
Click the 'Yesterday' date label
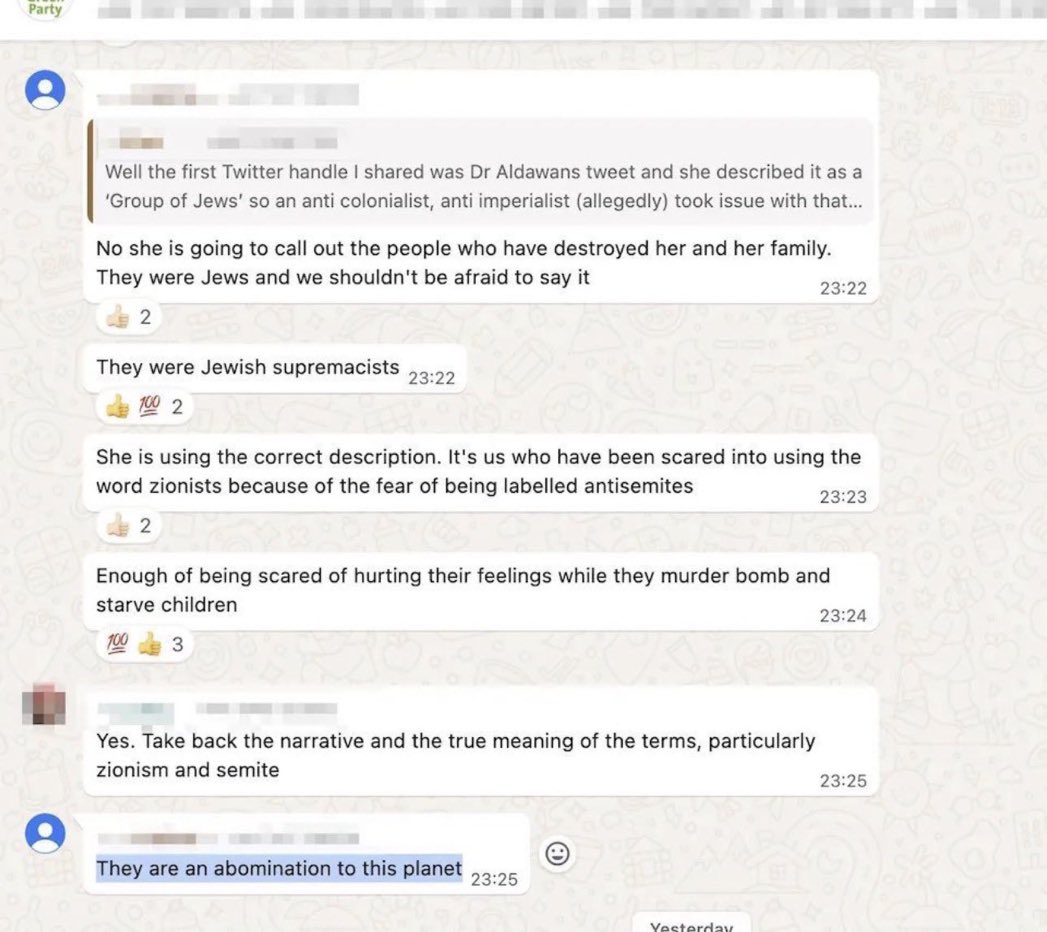(691, 925)
